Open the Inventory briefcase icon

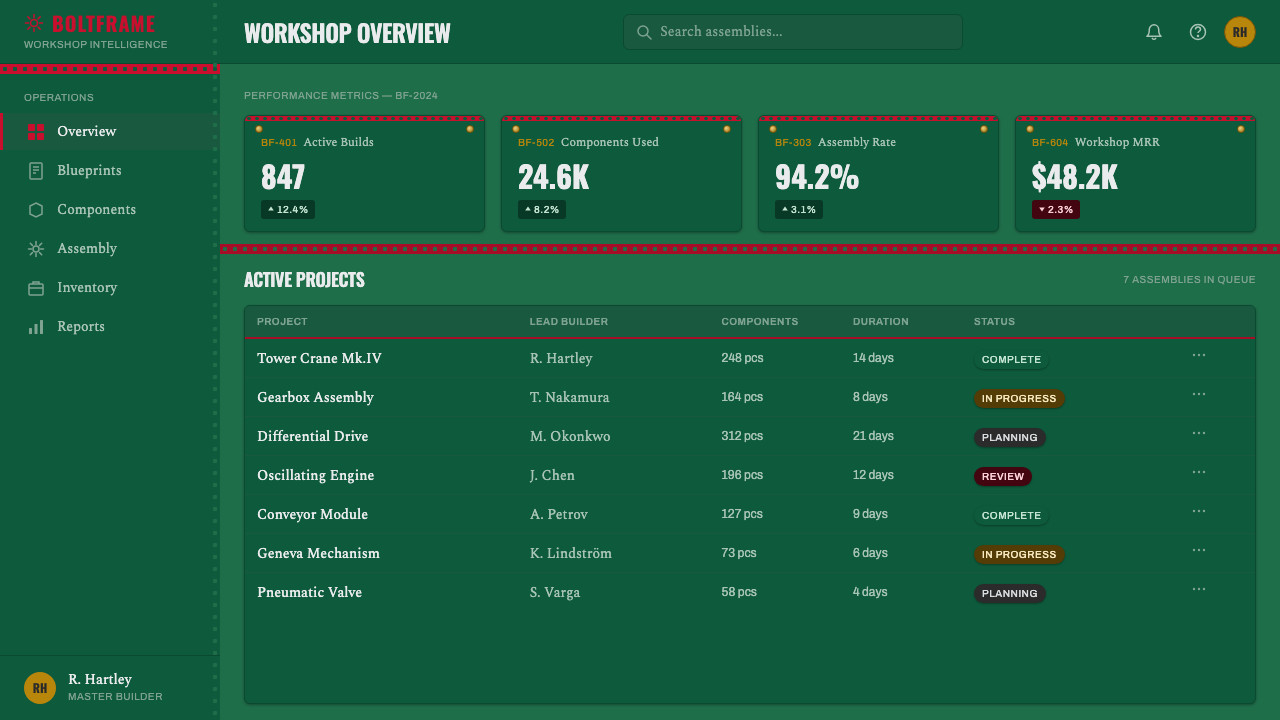36,288
